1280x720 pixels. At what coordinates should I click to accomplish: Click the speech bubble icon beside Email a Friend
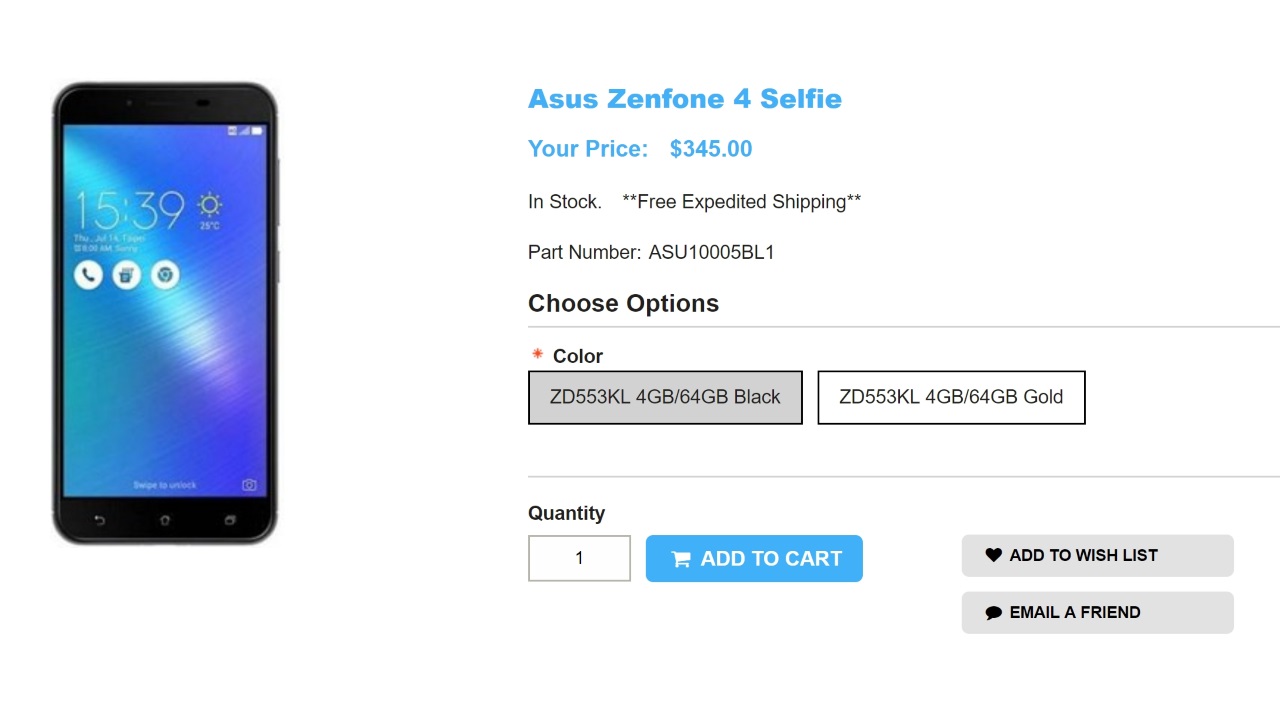993,613
